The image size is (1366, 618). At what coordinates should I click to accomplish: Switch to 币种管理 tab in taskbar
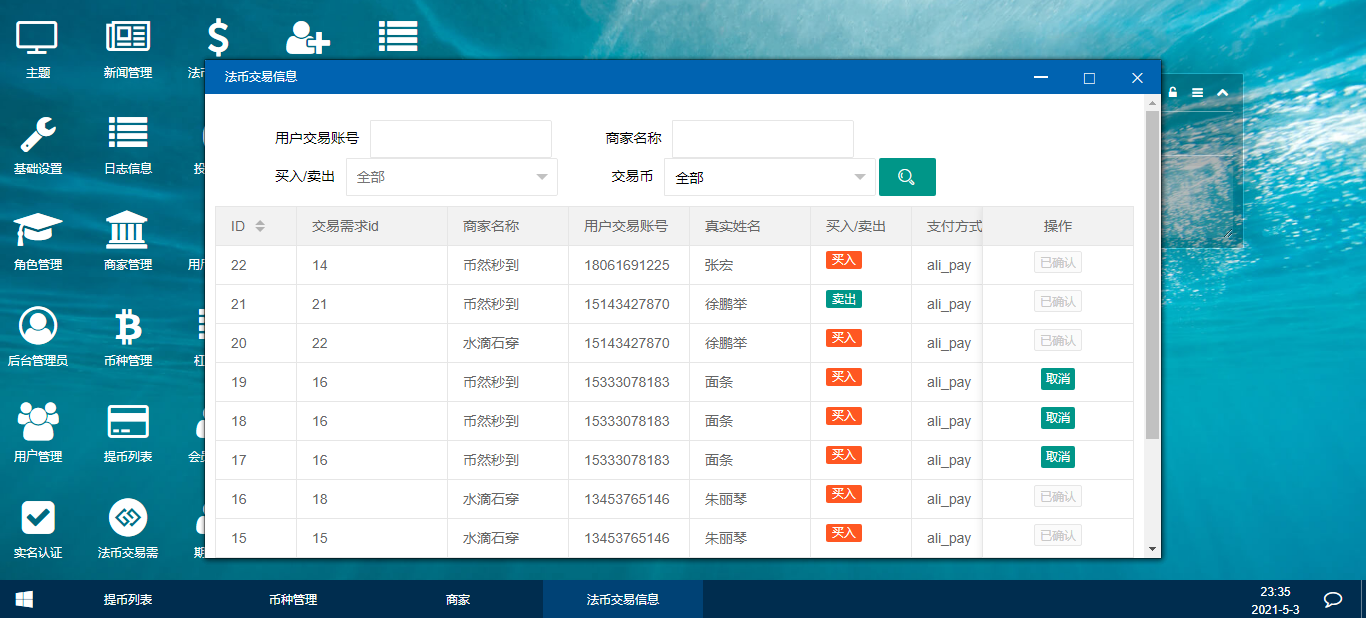pyautogui.click(x=293, y=600)
